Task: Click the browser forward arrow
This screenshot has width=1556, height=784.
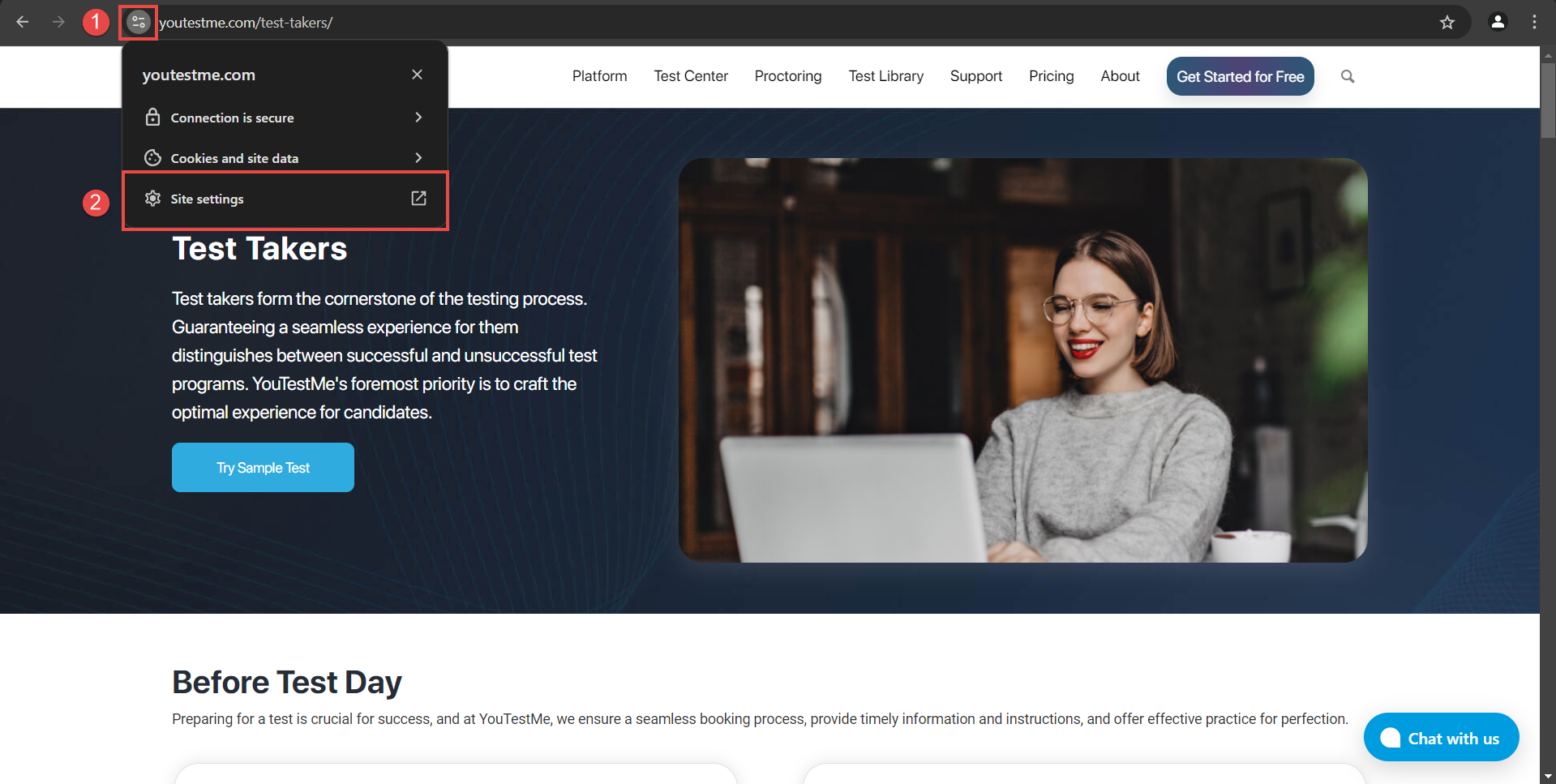Action: 58,22
